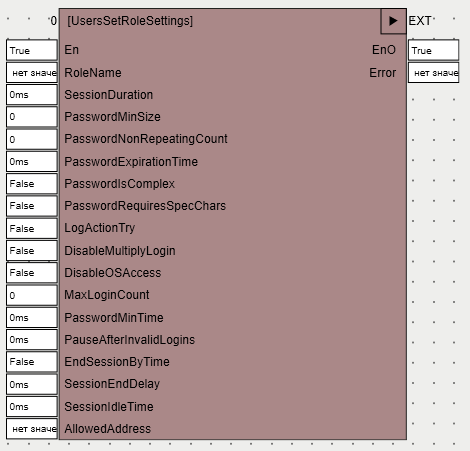This screenshot has height=451, width=470.
Task: Select the En input pin label
Action: tap(72, 50)
